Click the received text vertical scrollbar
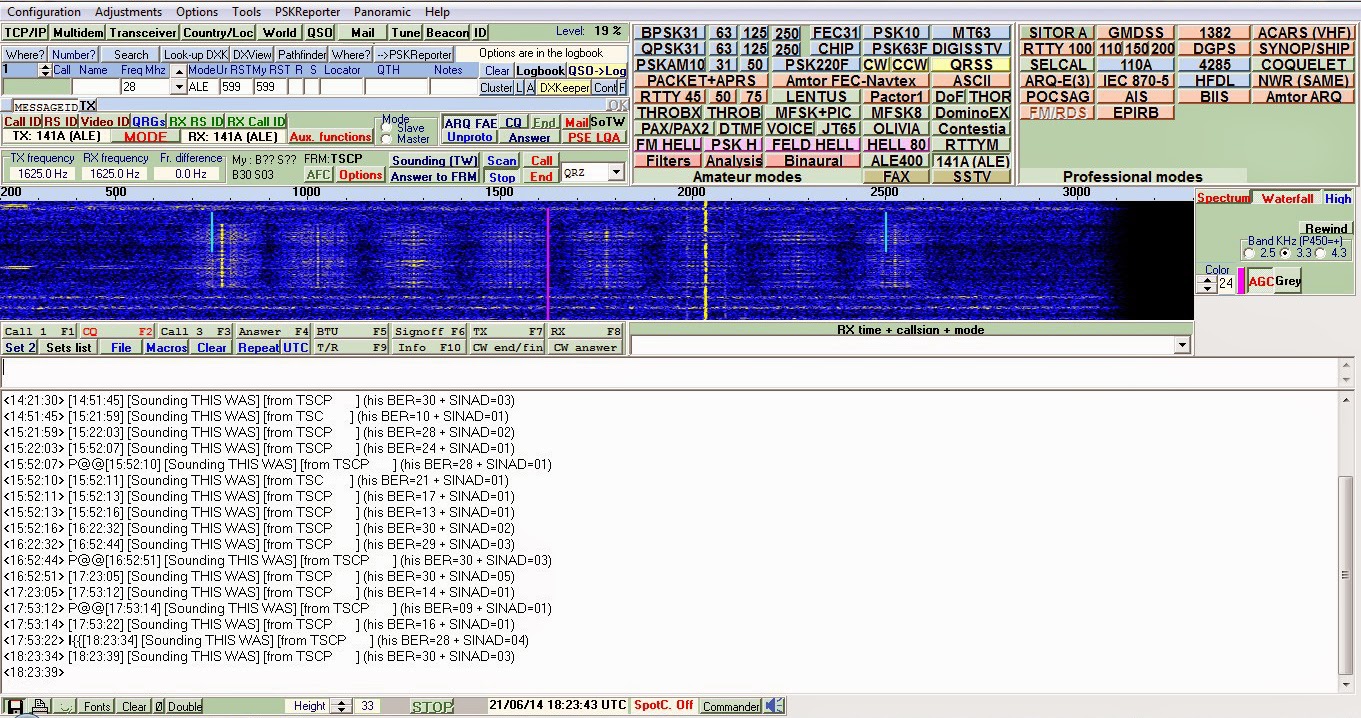Viewport: 1361px width, 718px height. tap(1347, 541)
